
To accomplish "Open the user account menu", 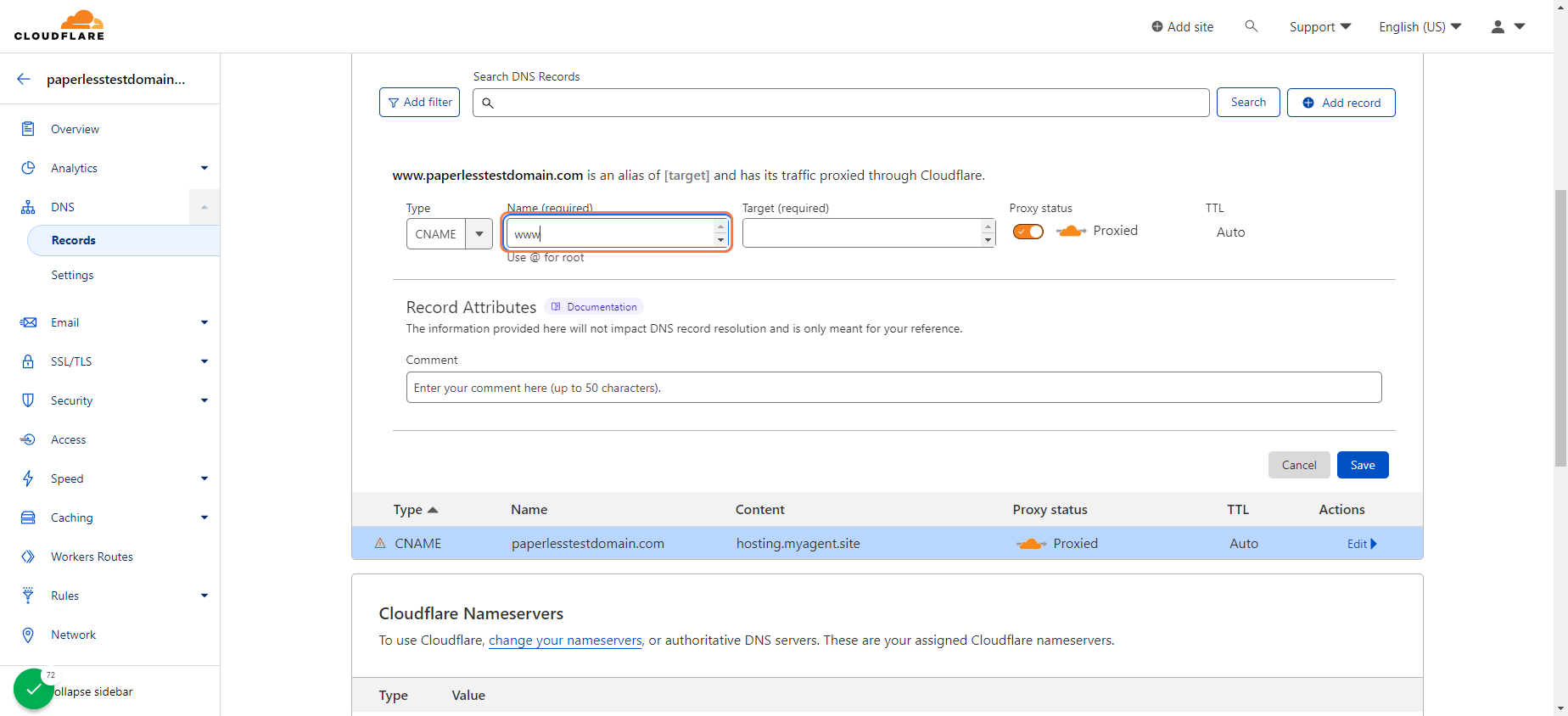I will pos(1508,27).
